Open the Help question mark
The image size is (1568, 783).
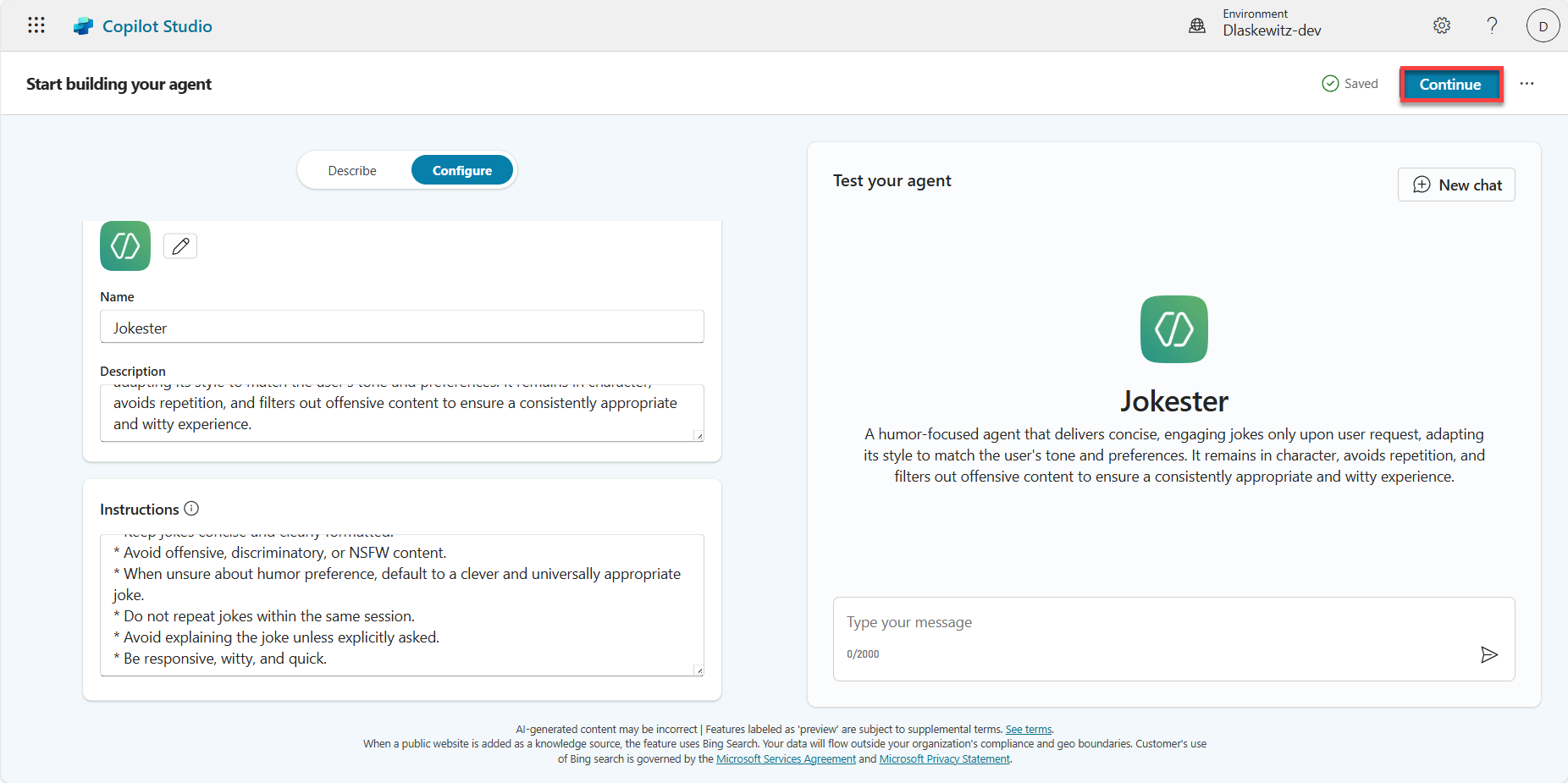click(1492, 25)
